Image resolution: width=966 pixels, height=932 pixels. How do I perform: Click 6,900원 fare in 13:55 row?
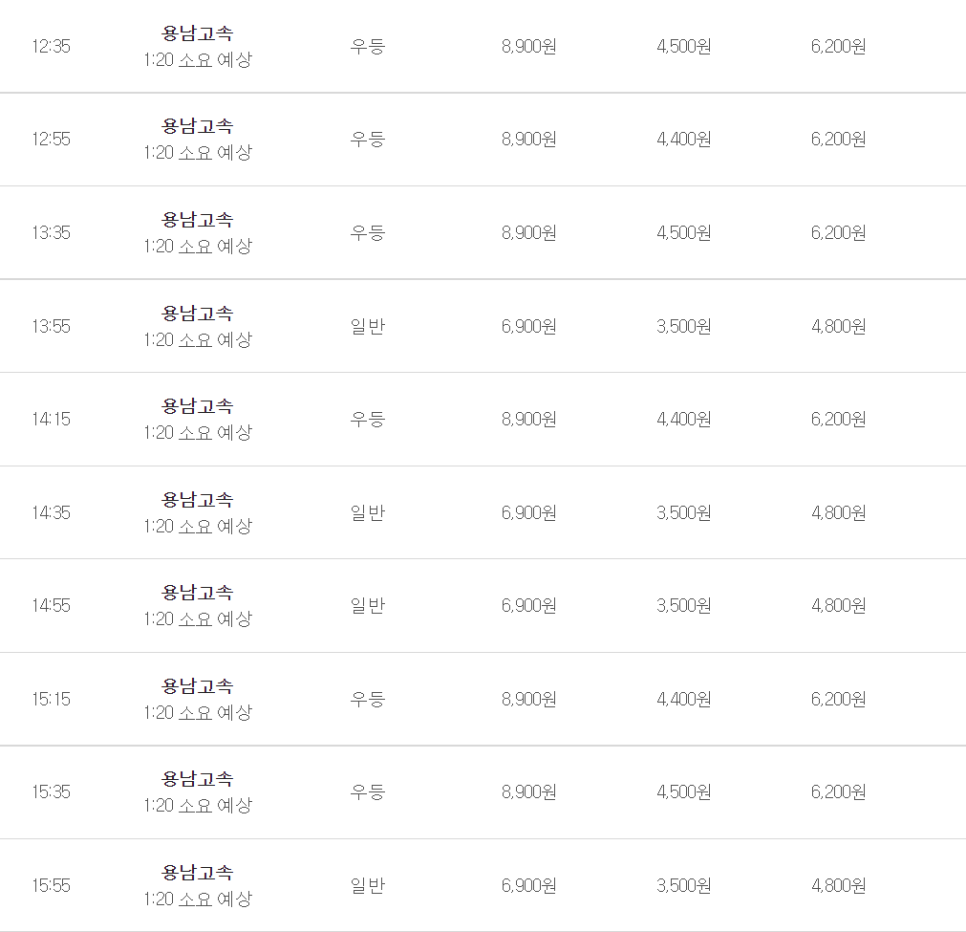tap(529, 326)
